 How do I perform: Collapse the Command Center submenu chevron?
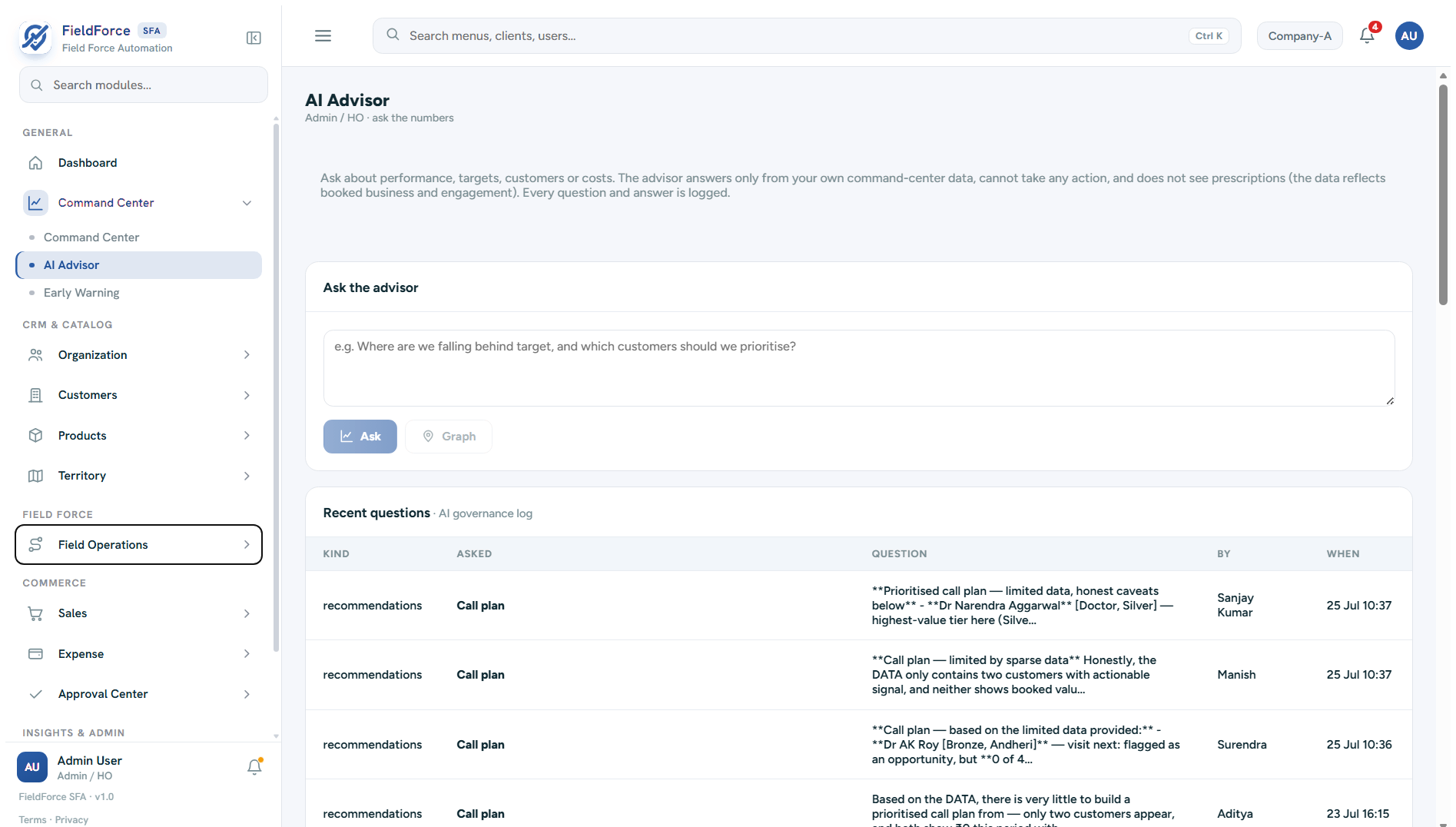click(x=247, y=203)
